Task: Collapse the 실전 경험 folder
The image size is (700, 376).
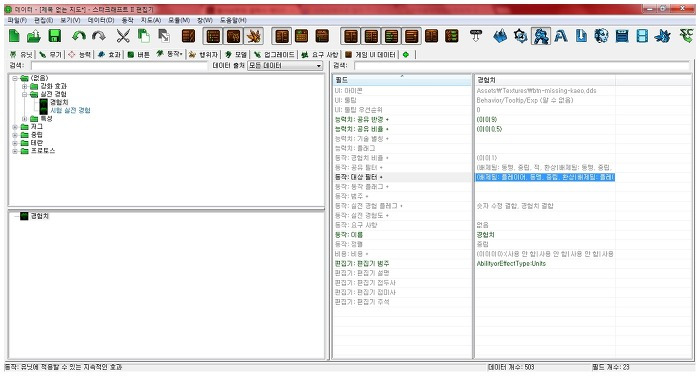Action: 25,94
